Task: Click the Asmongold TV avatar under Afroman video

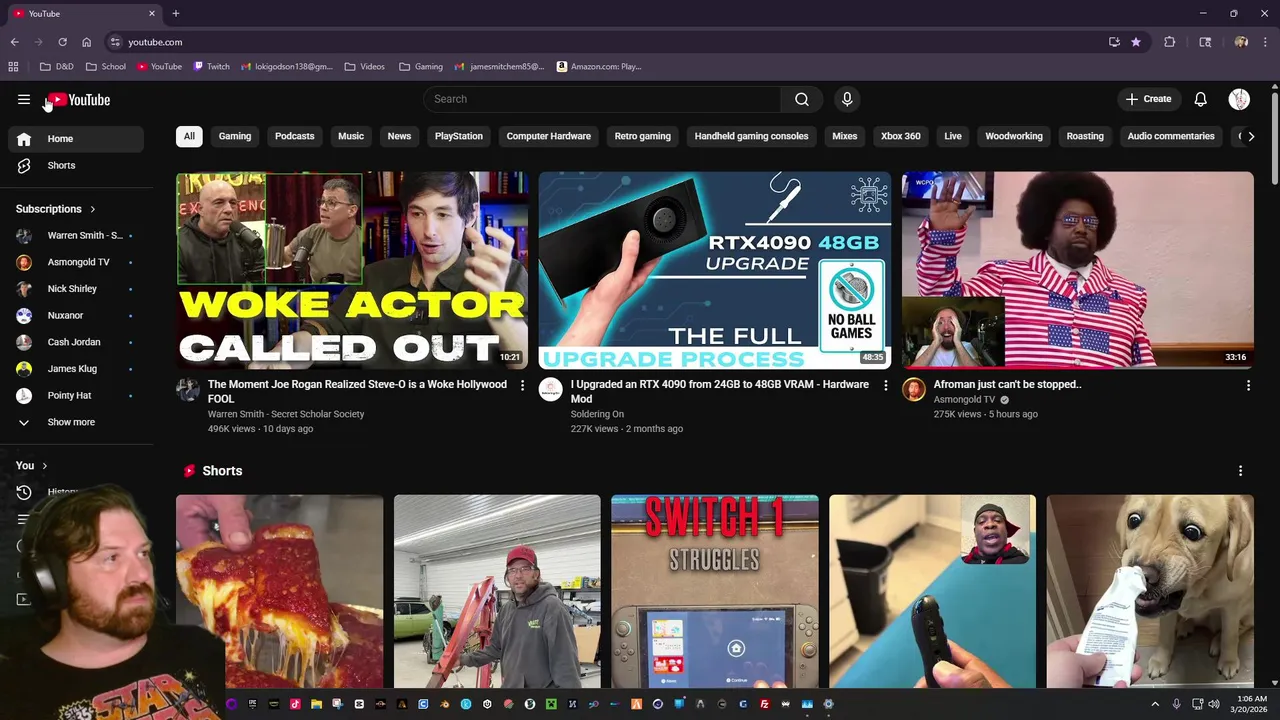Action: [914, 390]
